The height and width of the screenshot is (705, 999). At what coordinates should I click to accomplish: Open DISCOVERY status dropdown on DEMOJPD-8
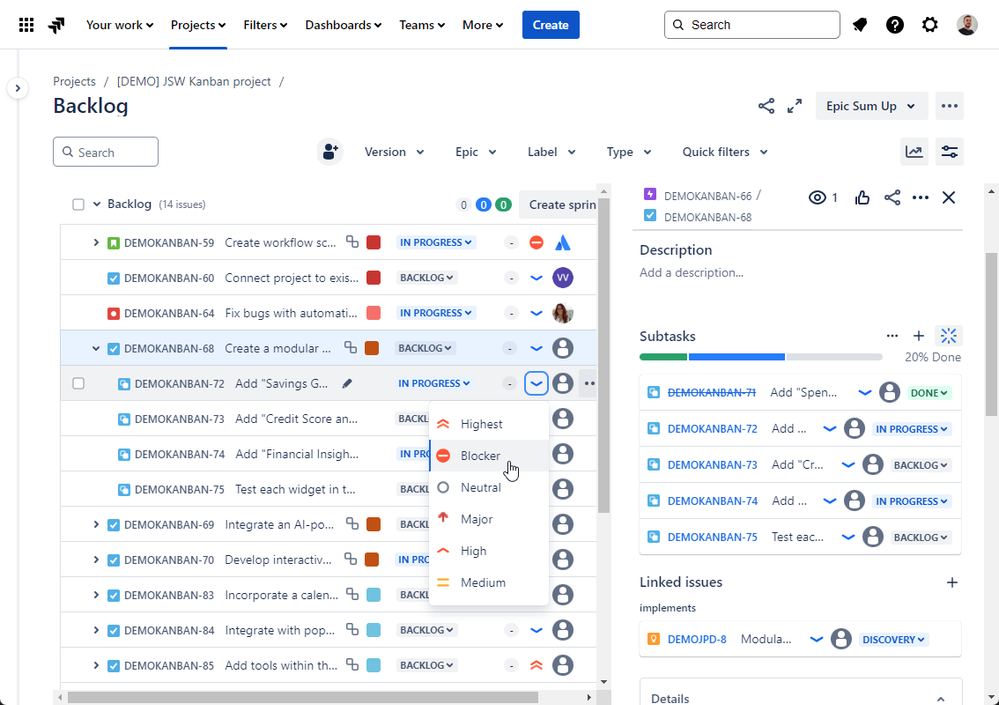point(894,639)
